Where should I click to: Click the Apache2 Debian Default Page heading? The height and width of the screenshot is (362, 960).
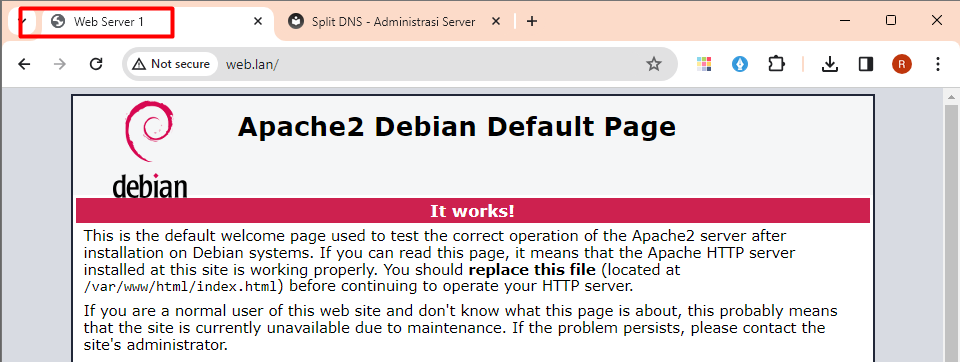(456, 127)
